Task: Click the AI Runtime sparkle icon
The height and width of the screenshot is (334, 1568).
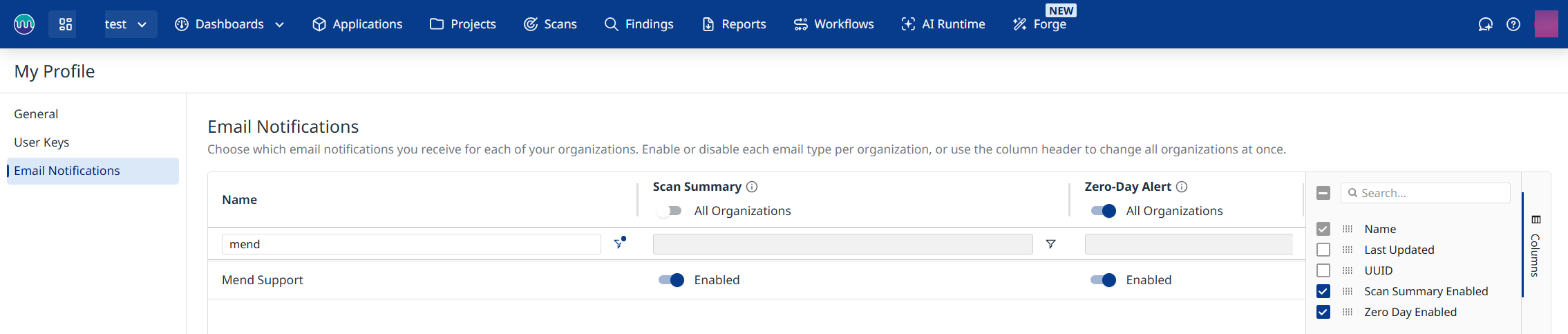Action: (x=909, y=24)
